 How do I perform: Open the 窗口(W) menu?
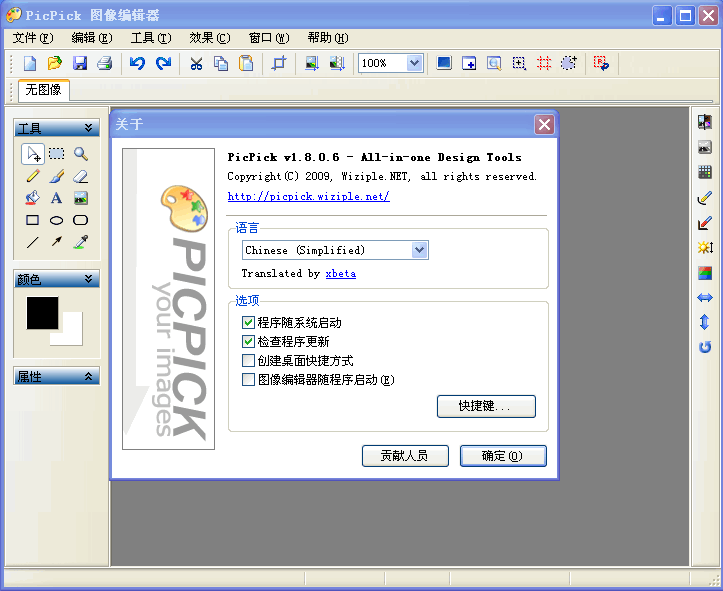(269, 38)
